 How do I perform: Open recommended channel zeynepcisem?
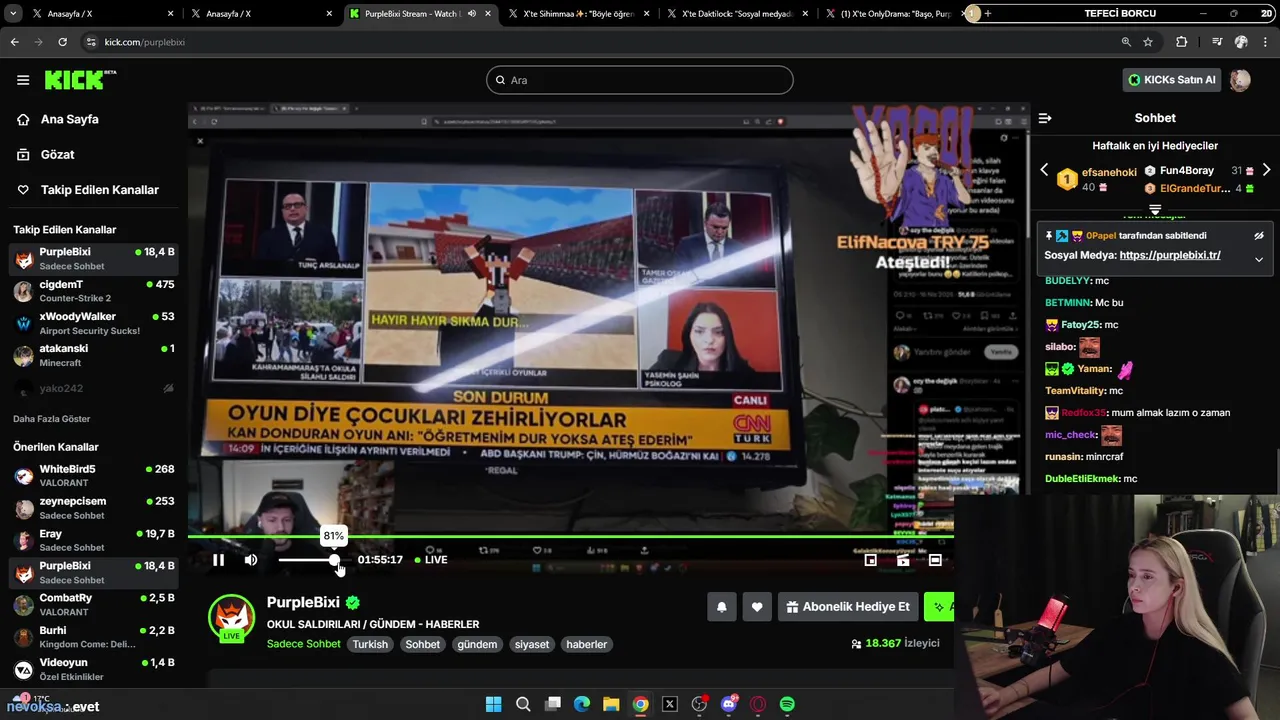(x=93, y=507)
